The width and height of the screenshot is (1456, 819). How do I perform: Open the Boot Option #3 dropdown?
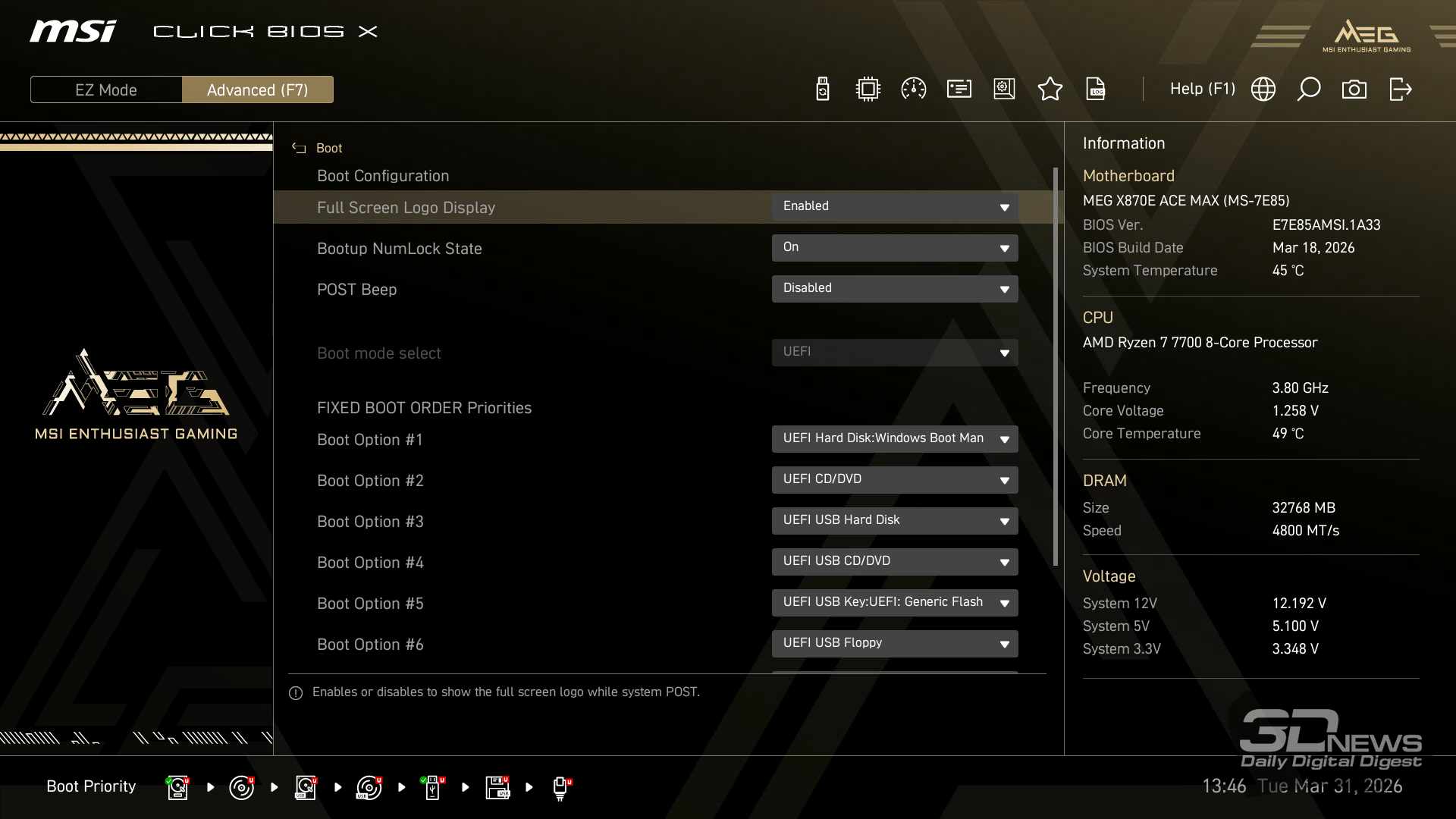pos(894,521)
